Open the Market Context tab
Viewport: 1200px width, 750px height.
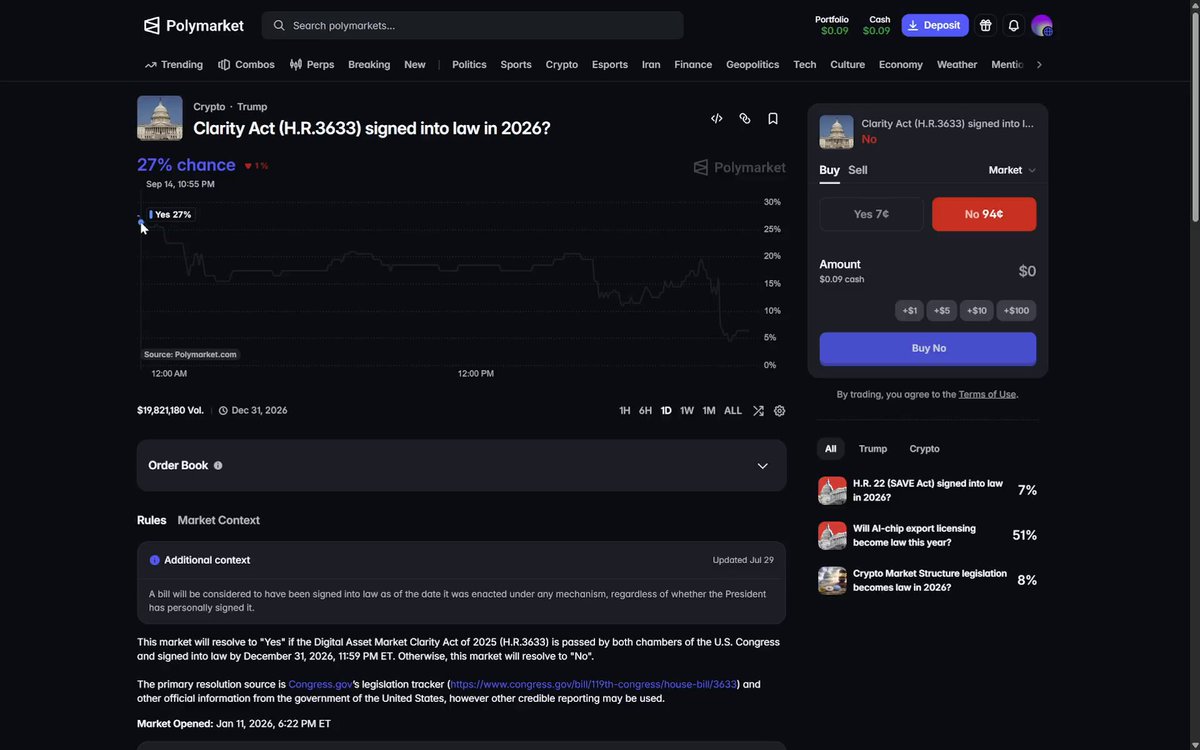[x=219, y=520]
